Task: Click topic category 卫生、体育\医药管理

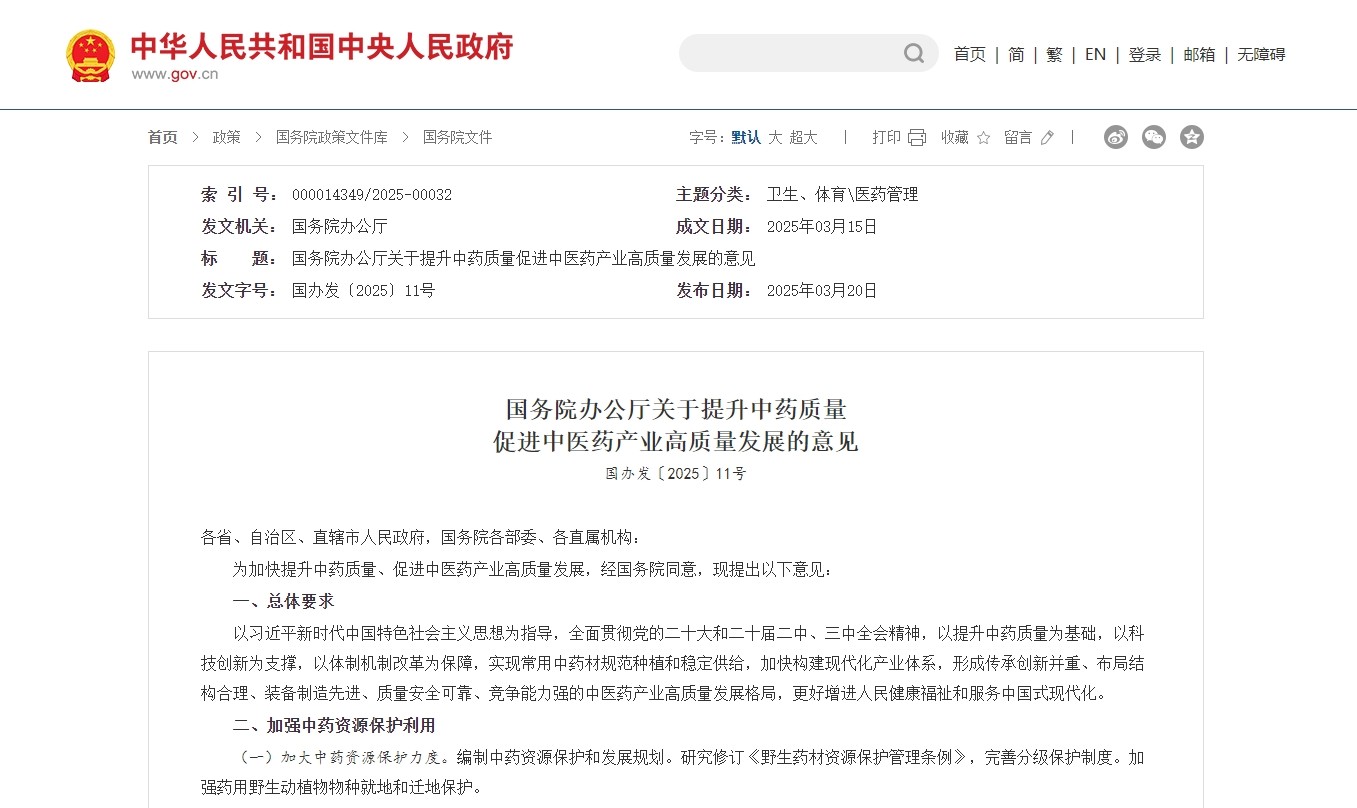Action: tap(842, 195)
